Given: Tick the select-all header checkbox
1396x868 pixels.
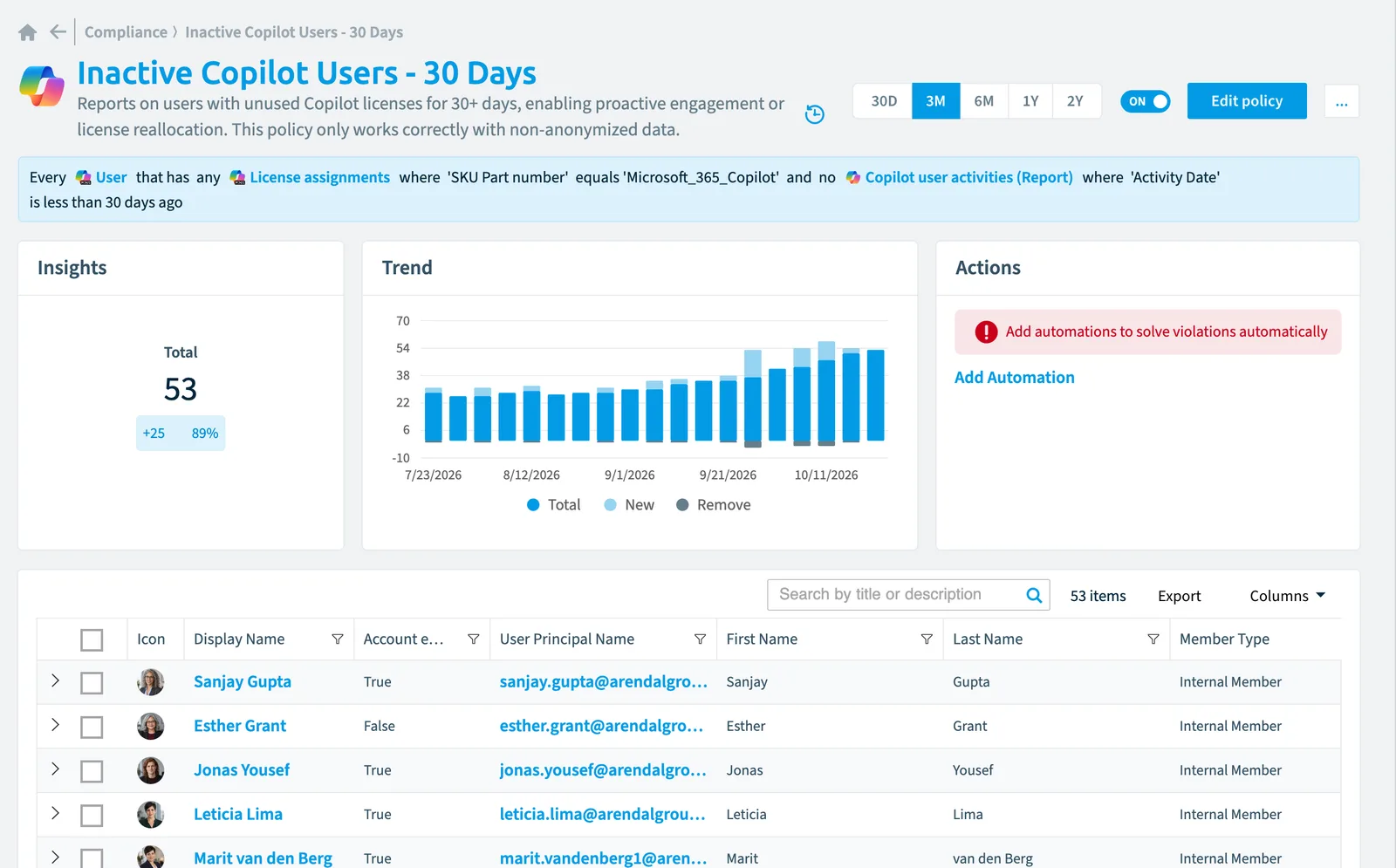Looking at the screenshot, I should [92, 639].
